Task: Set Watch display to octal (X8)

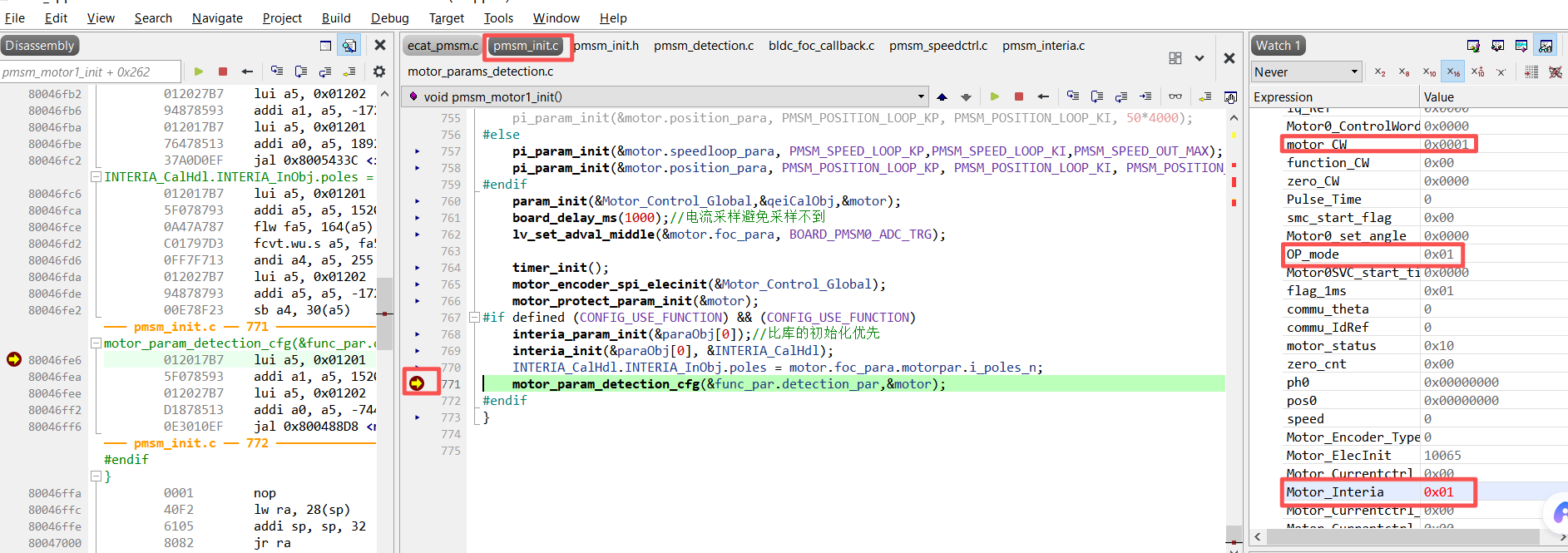Action: tap(1404, 72)
